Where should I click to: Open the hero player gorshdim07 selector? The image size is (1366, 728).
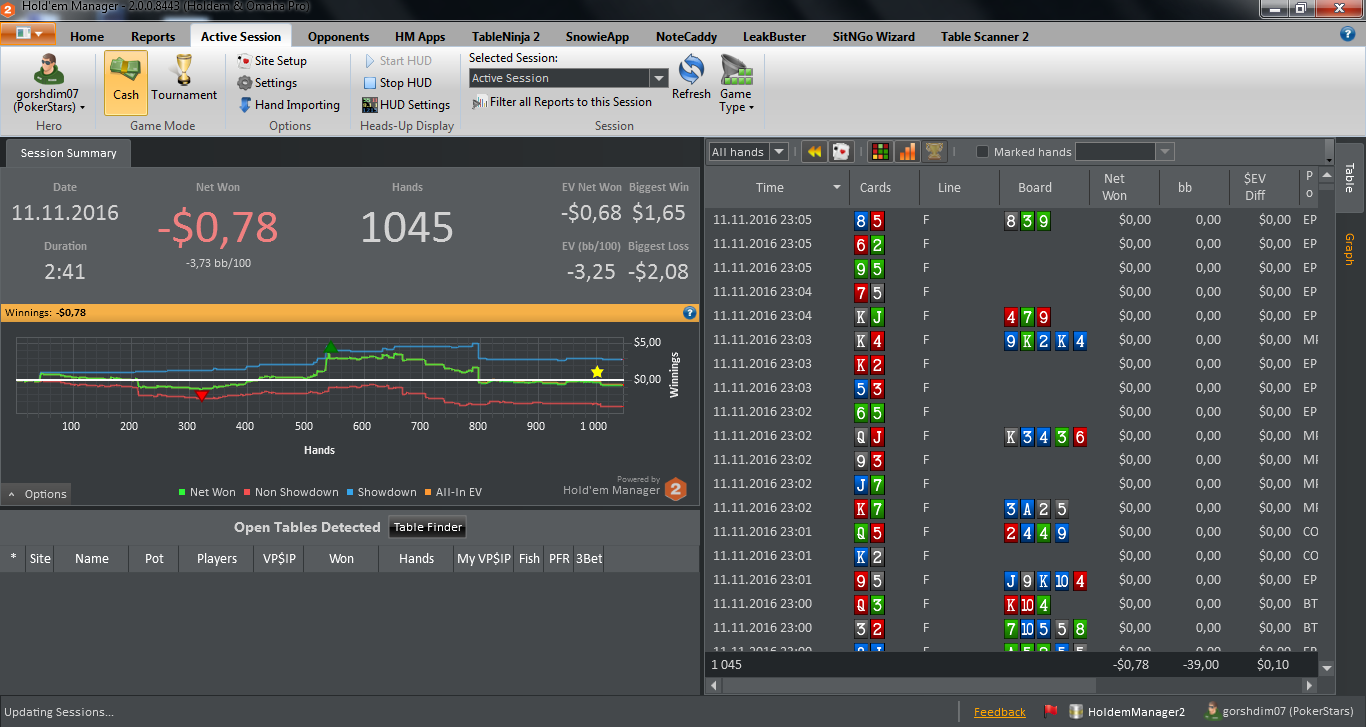[x=48, y=82]
